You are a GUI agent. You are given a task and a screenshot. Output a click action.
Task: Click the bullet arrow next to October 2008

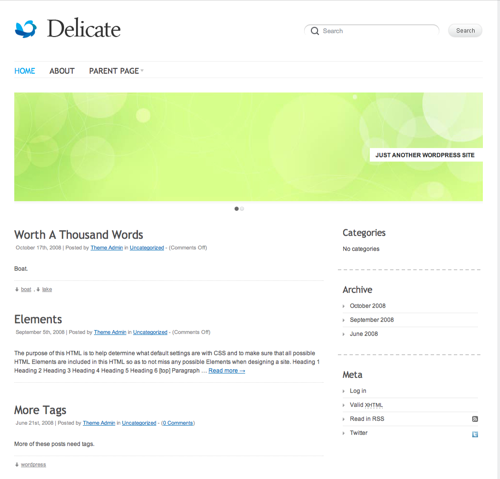344,306
